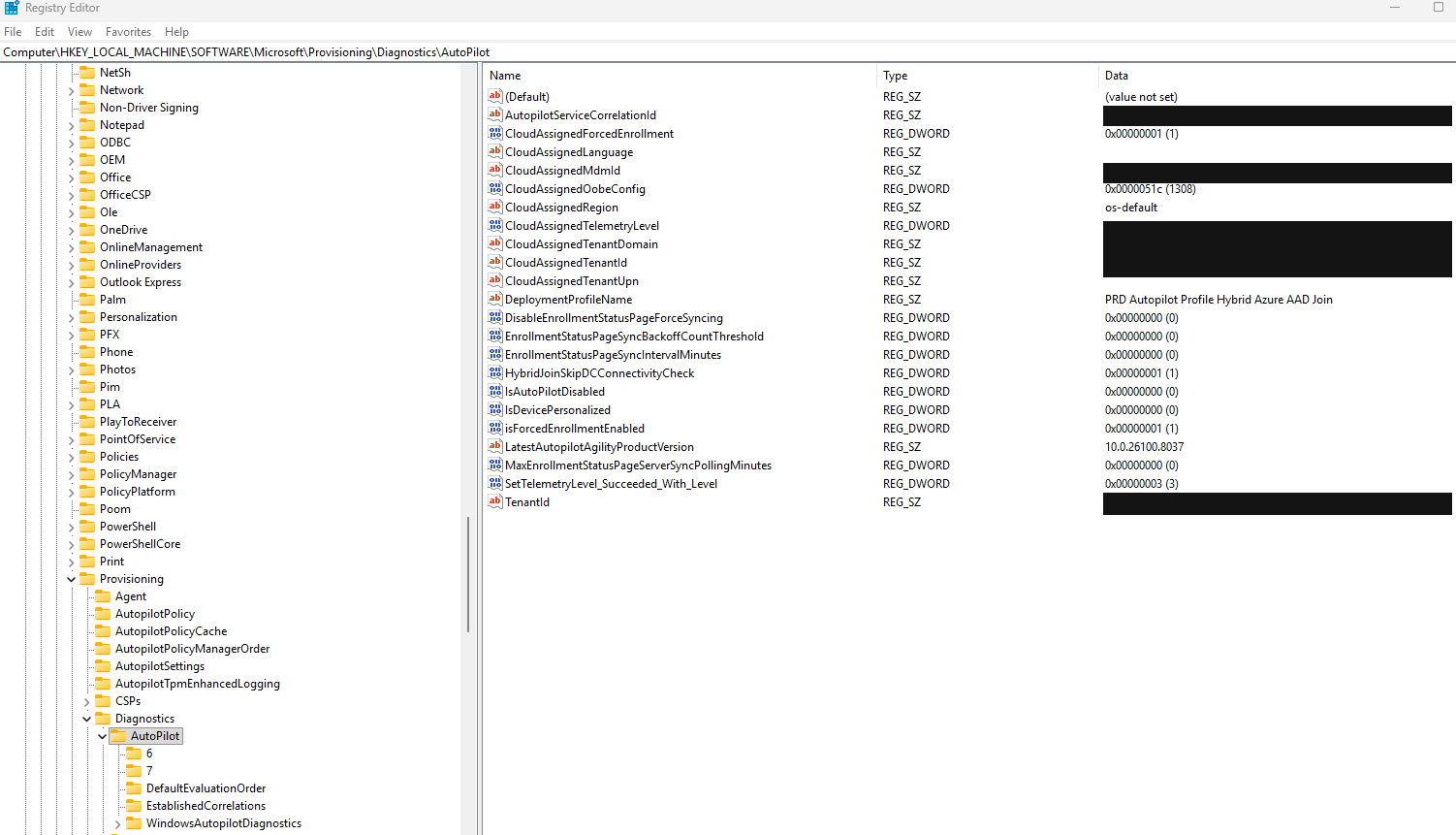Image resolution: width=1456 pixels, height=835 pixels.
Task: Click the Registry Editor app icon in title bar
Action: pyautogui.click(x=12, y=8)
